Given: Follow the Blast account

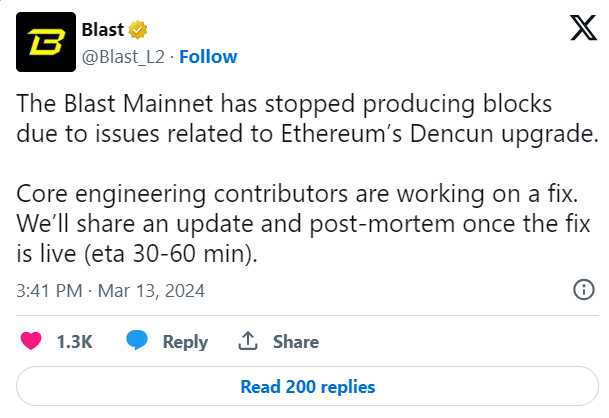Looking at the screenshot, I should point(208,57).
